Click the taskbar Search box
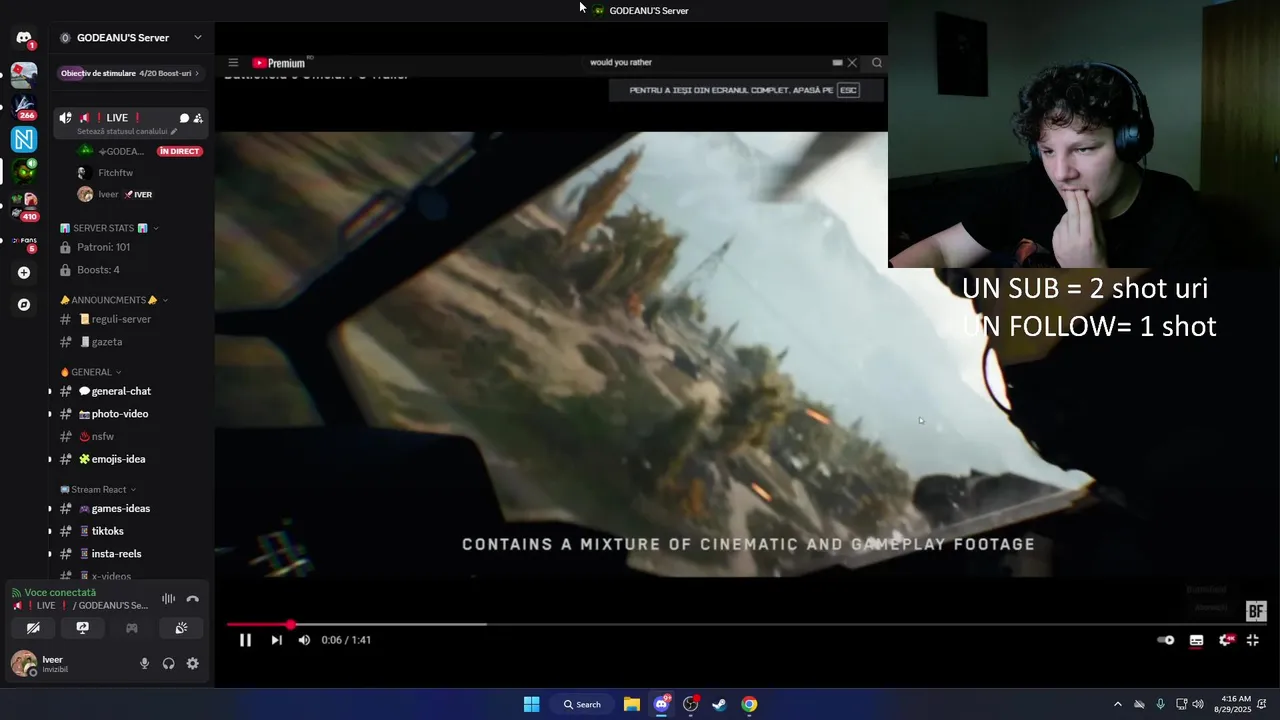 coord(582,704)
